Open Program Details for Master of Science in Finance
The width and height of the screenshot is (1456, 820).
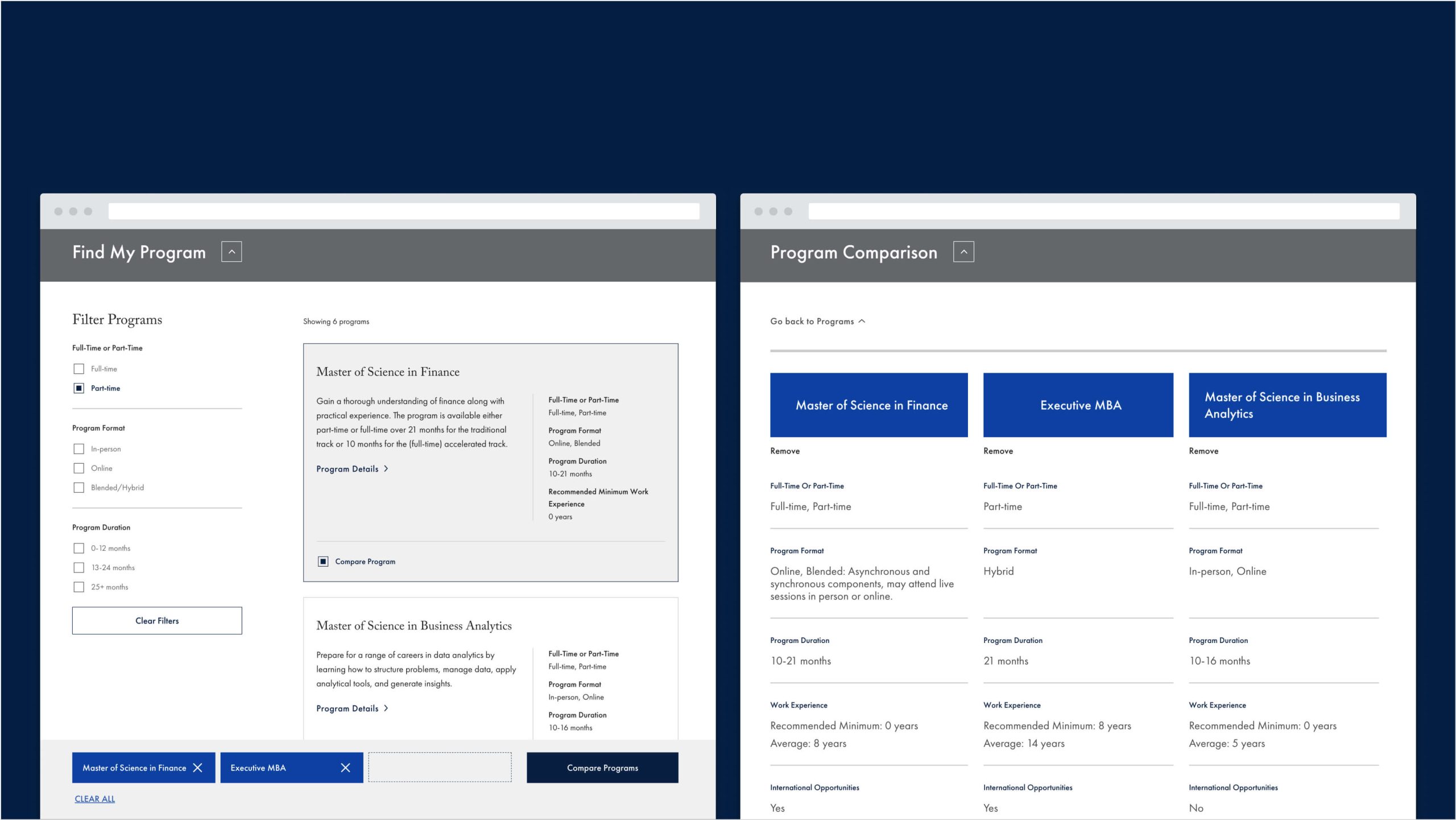(352, 468)
